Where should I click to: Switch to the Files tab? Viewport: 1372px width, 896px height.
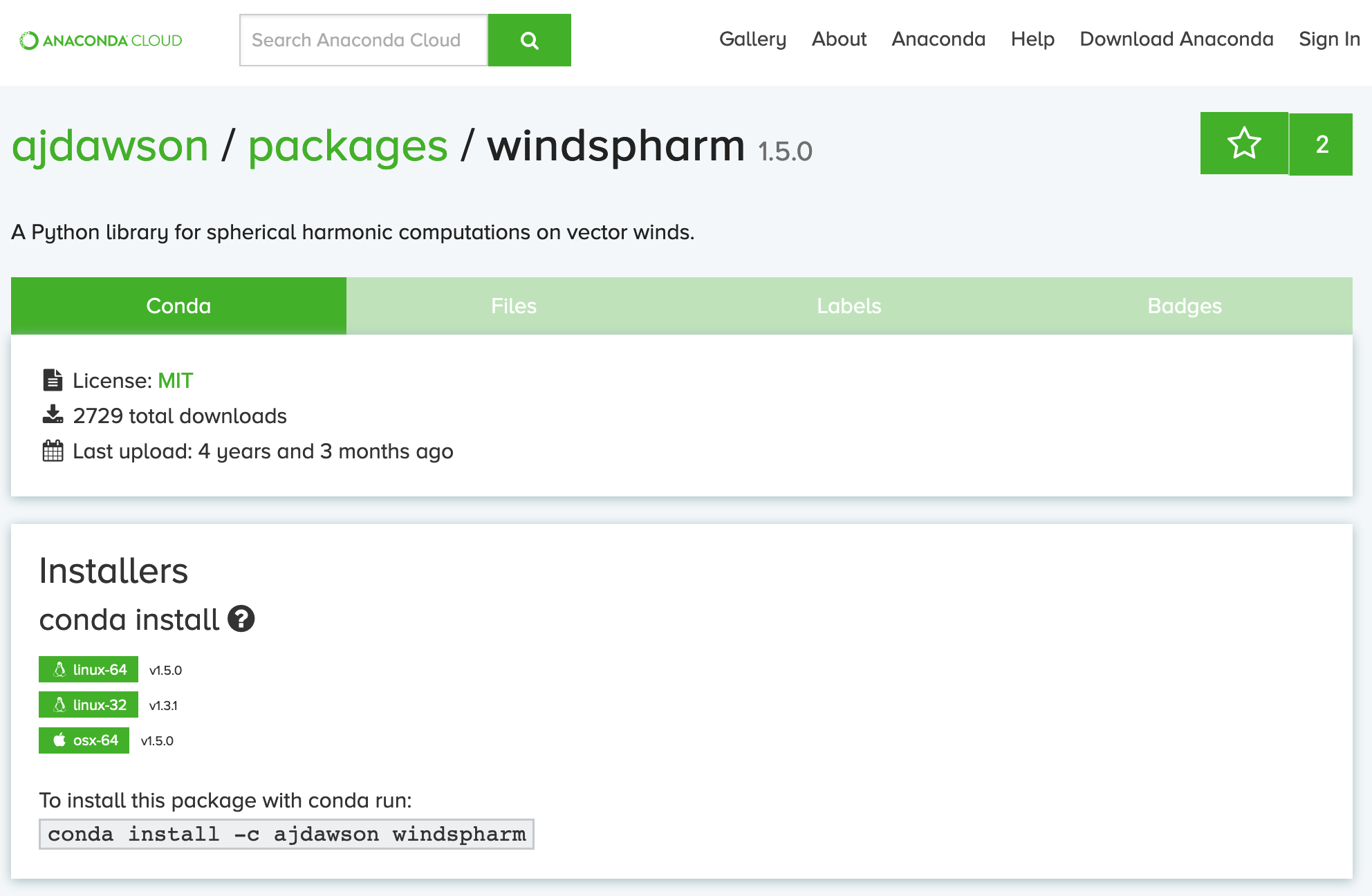click(514, 306)
